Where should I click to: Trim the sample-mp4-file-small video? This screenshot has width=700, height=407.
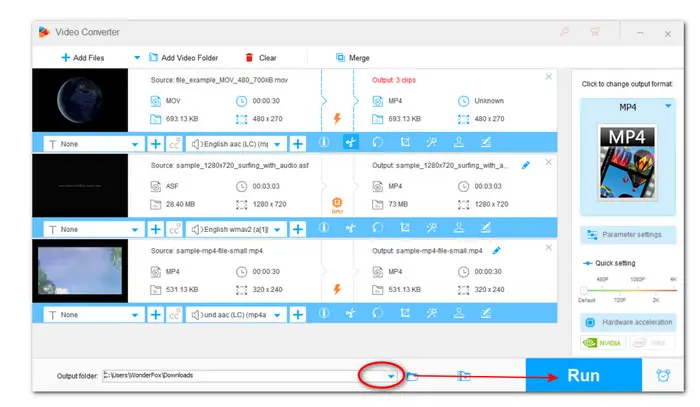click(351, 313)
